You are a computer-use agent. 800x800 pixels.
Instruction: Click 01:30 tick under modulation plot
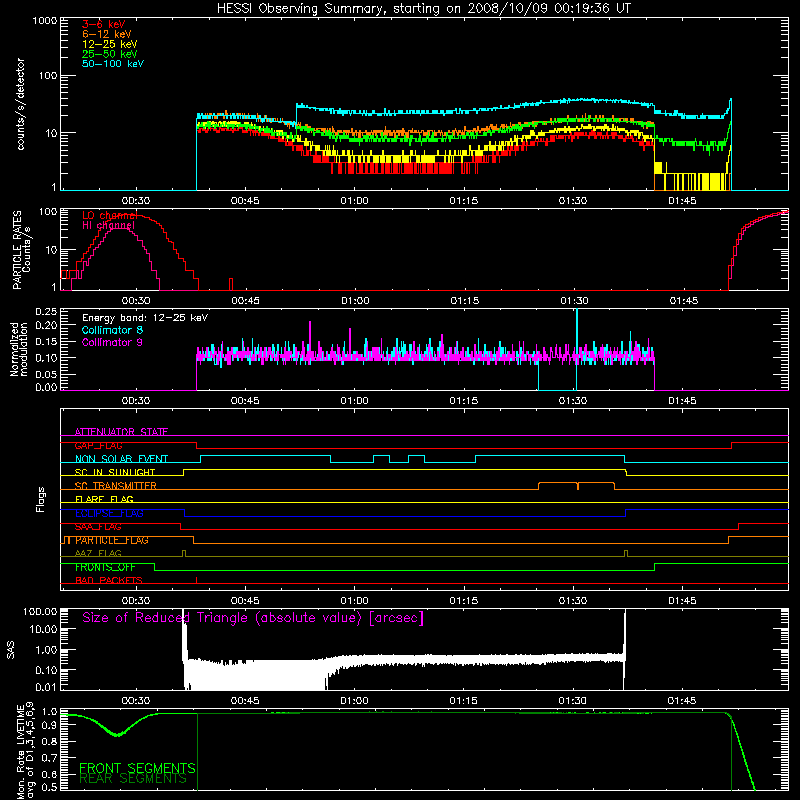(x=573, y=401)
